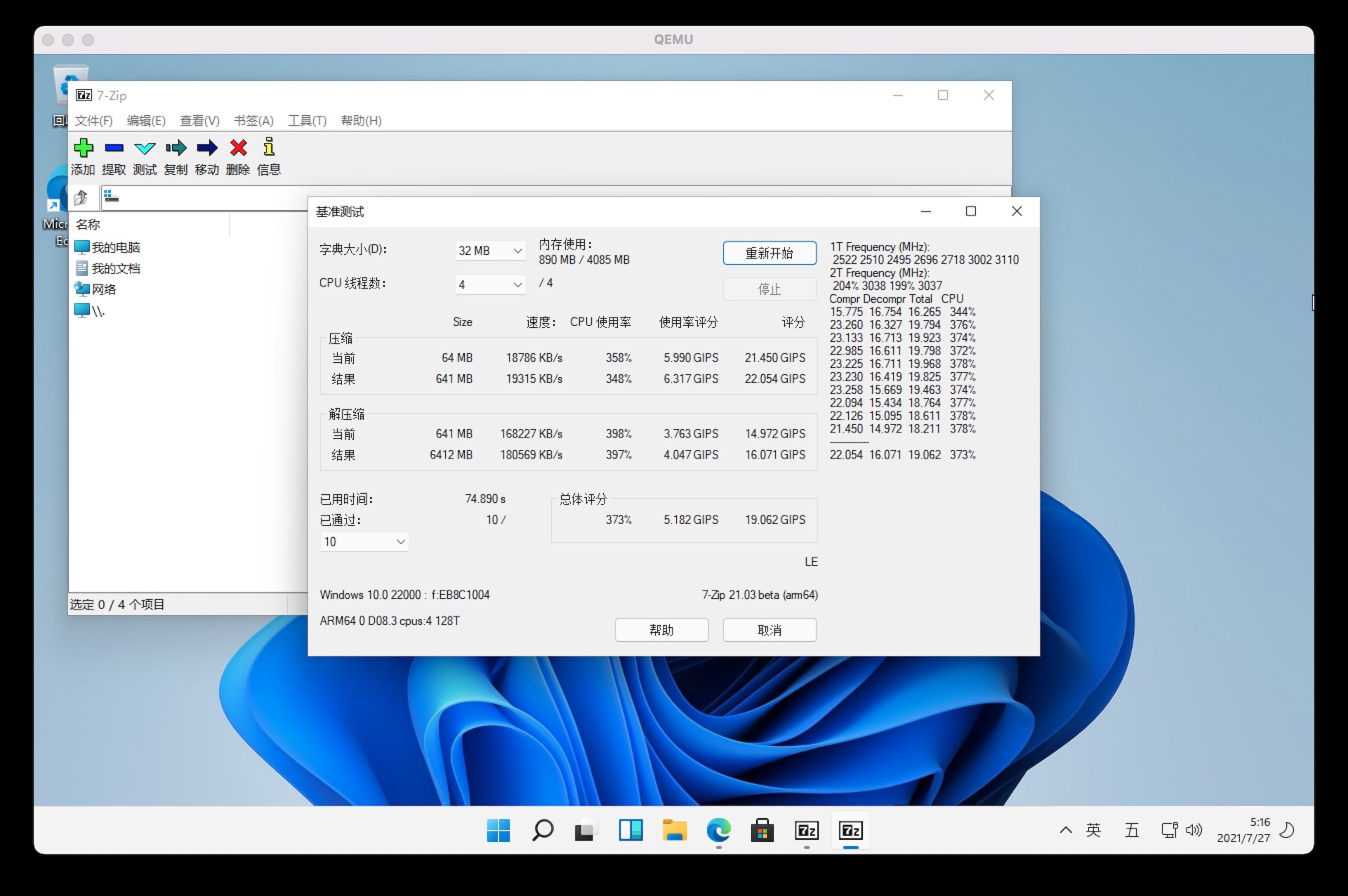Click the 7-Zip taskbar icon
Viewport: 1348px width, 896px height.
coord(807,831)
